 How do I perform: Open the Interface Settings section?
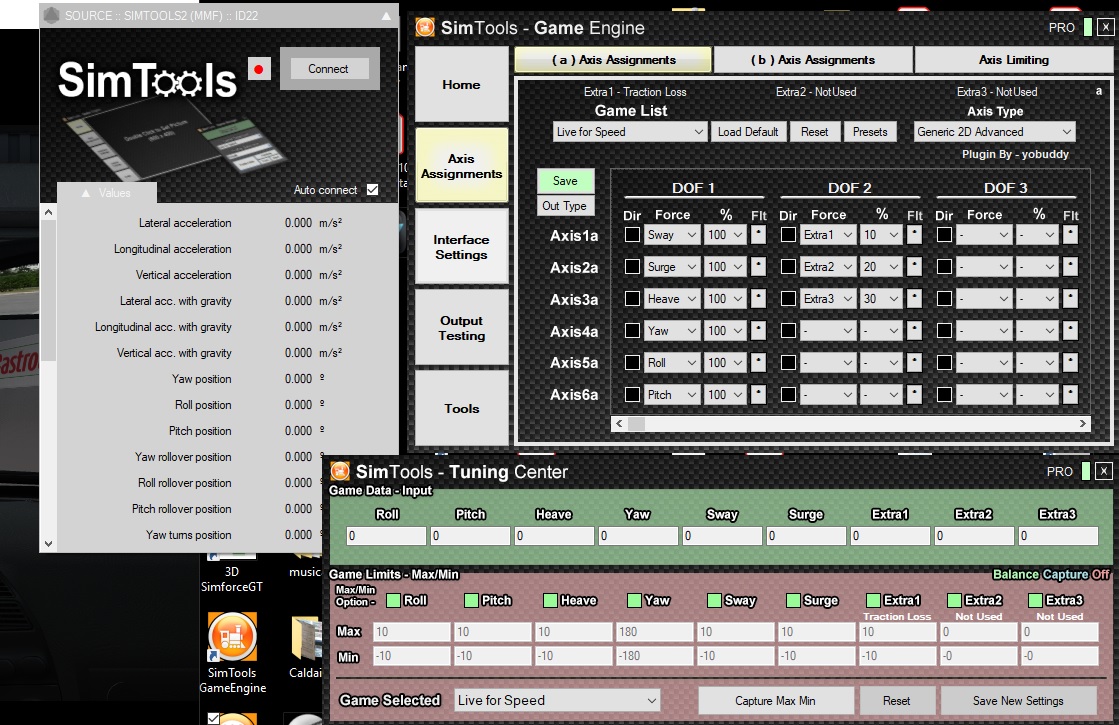pyautogui.click(x=461, y=247)
